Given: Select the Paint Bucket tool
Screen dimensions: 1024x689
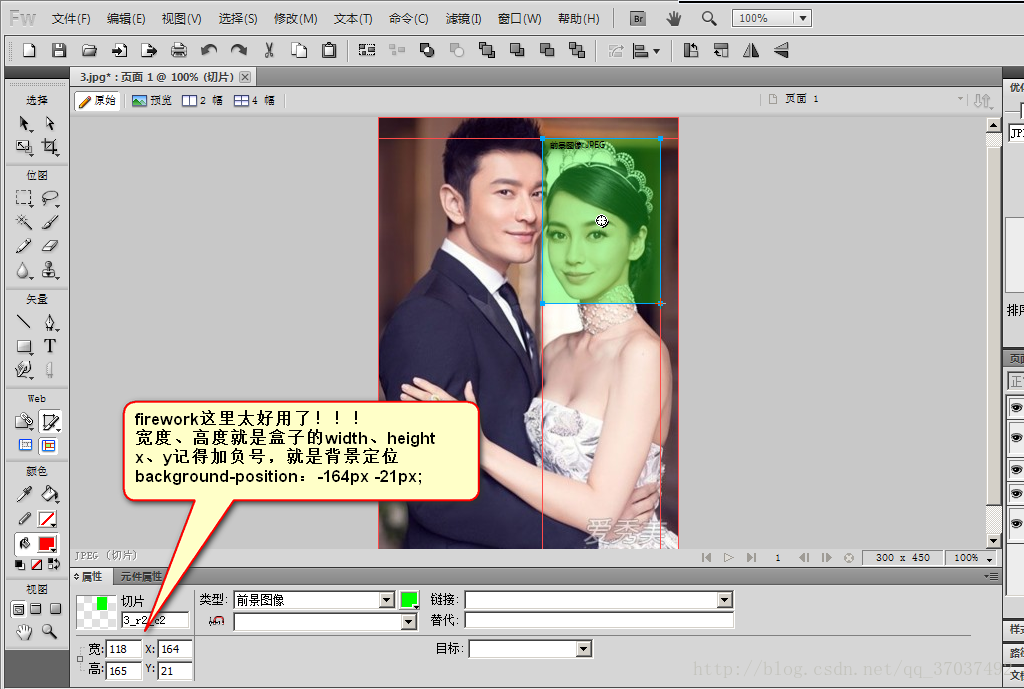Looking at the screenshot, I should pyautogui.click(x=50, y=494).
